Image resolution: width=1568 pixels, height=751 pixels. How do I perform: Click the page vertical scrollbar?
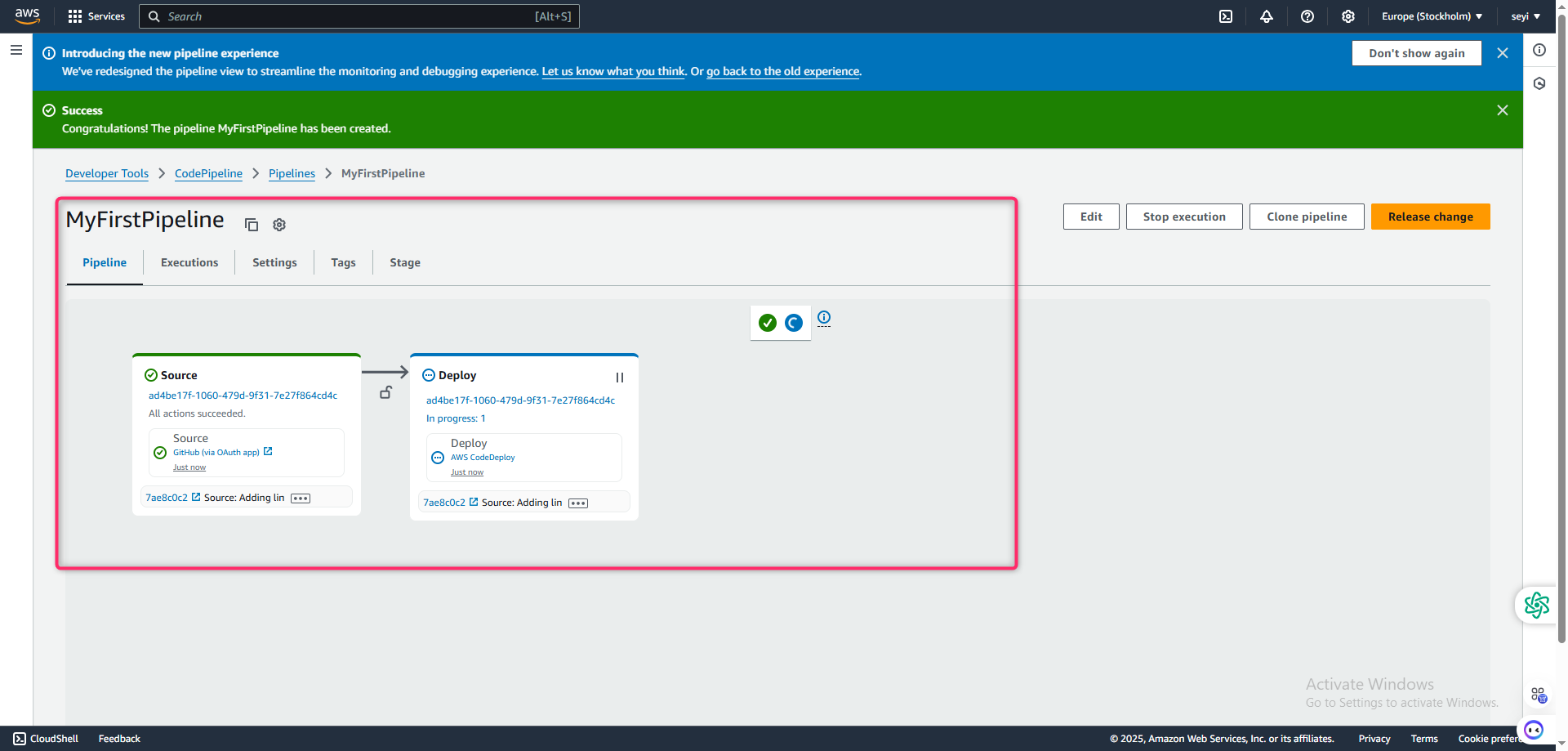coord(1561,327)
